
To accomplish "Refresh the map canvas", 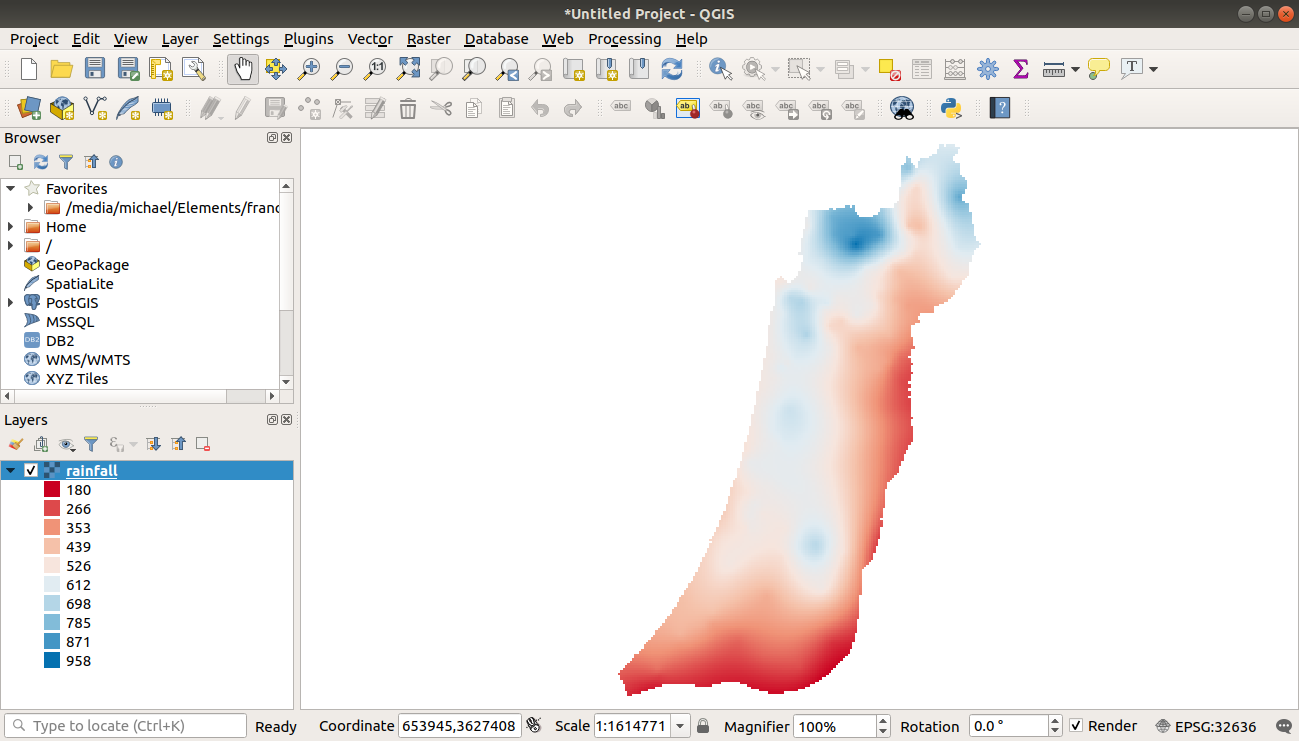I will [x=672, y=69].
